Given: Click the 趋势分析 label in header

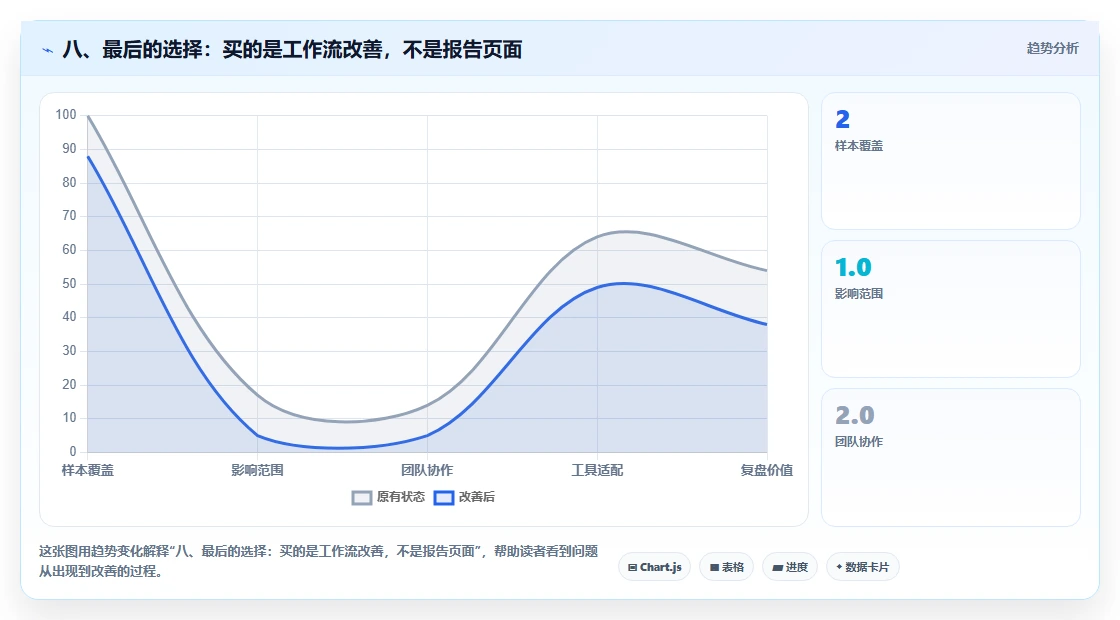Looking at the screenshot, I should tap(1052, 49).
